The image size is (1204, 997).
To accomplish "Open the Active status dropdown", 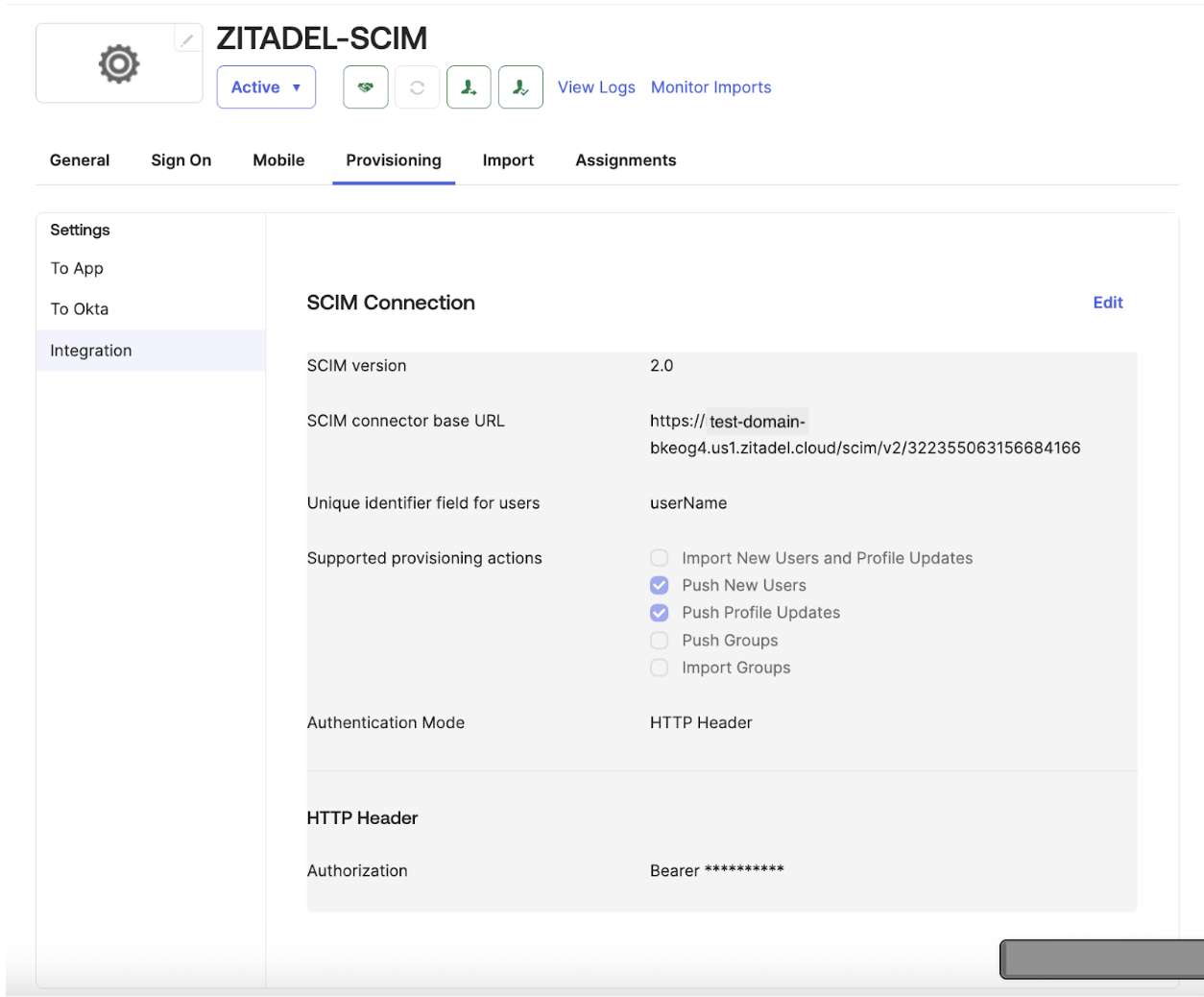I will click(x=266, y=86).
